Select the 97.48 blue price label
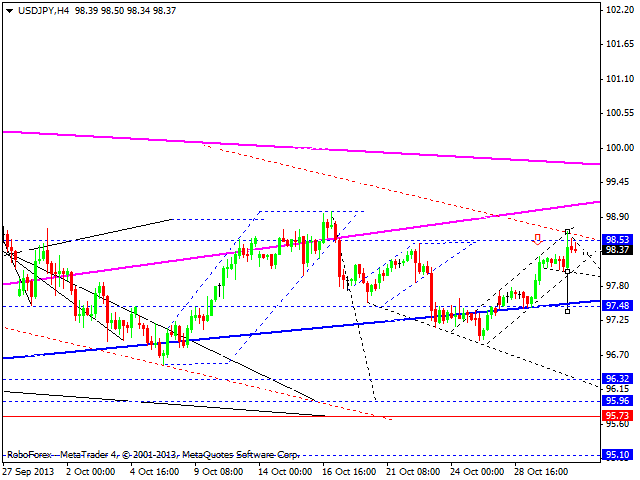Image resolution: width=640 pixels, height=480 pixels. click(617, 305)
